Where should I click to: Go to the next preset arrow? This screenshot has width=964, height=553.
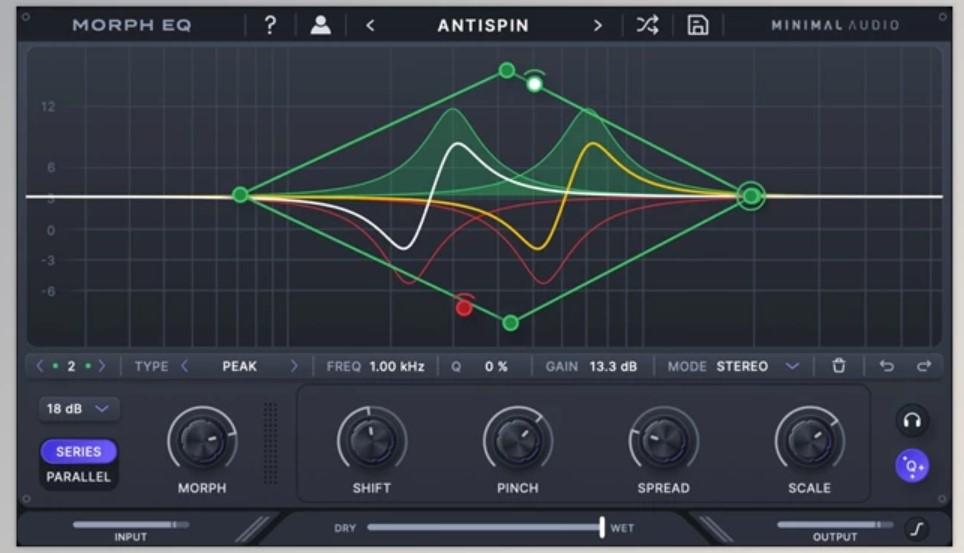[598, 26]
